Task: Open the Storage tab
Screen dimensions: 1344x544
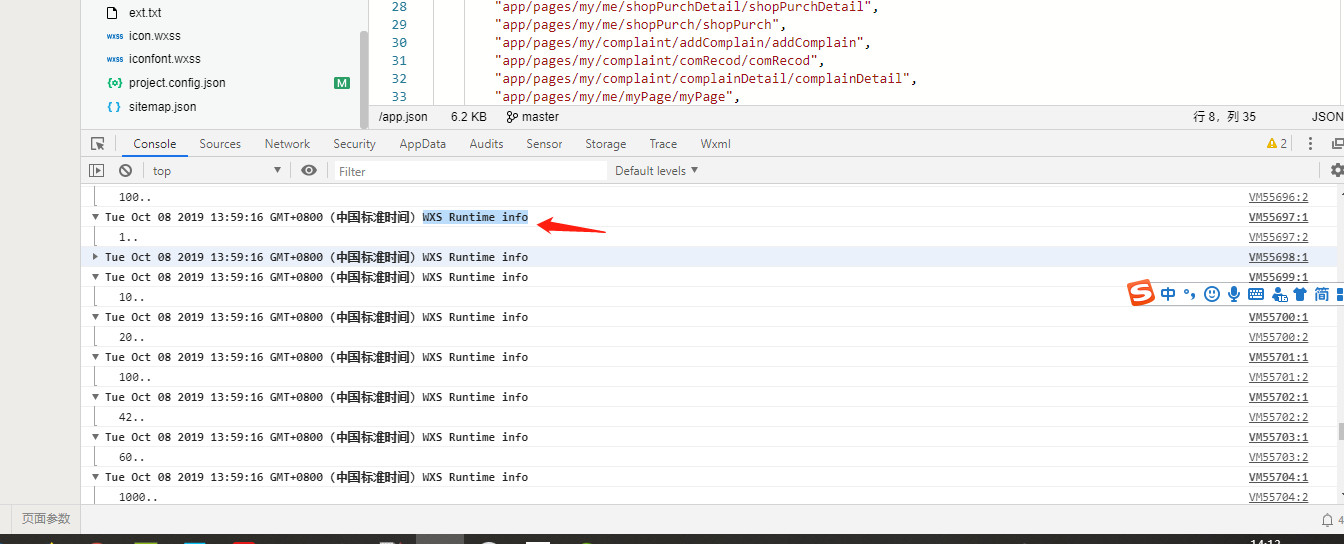Action: click(x=606, y=144)
